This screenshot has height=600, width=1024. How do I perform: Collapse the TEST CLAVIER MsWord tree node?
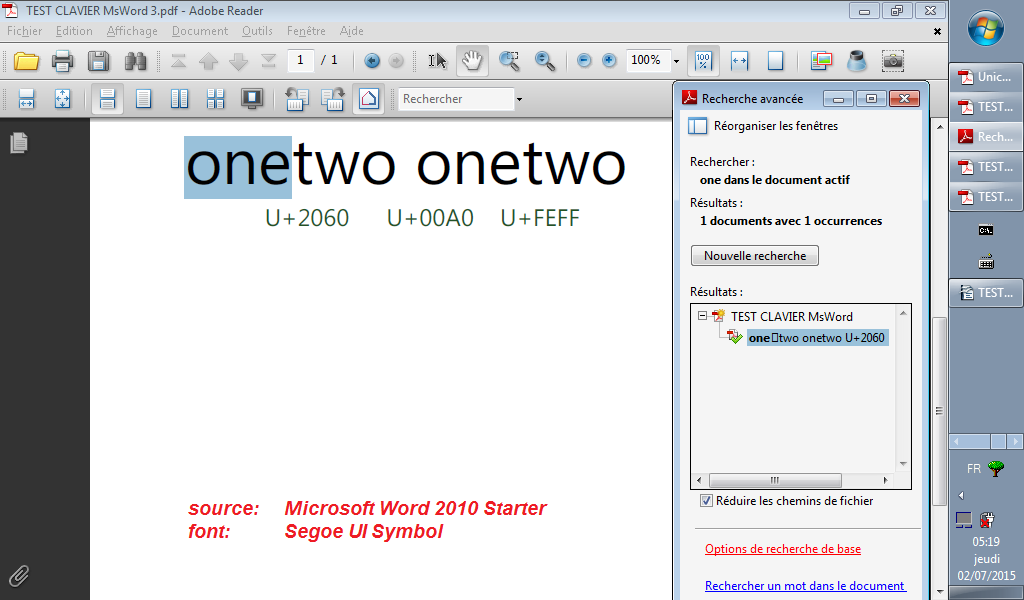(x=702, y=316)
